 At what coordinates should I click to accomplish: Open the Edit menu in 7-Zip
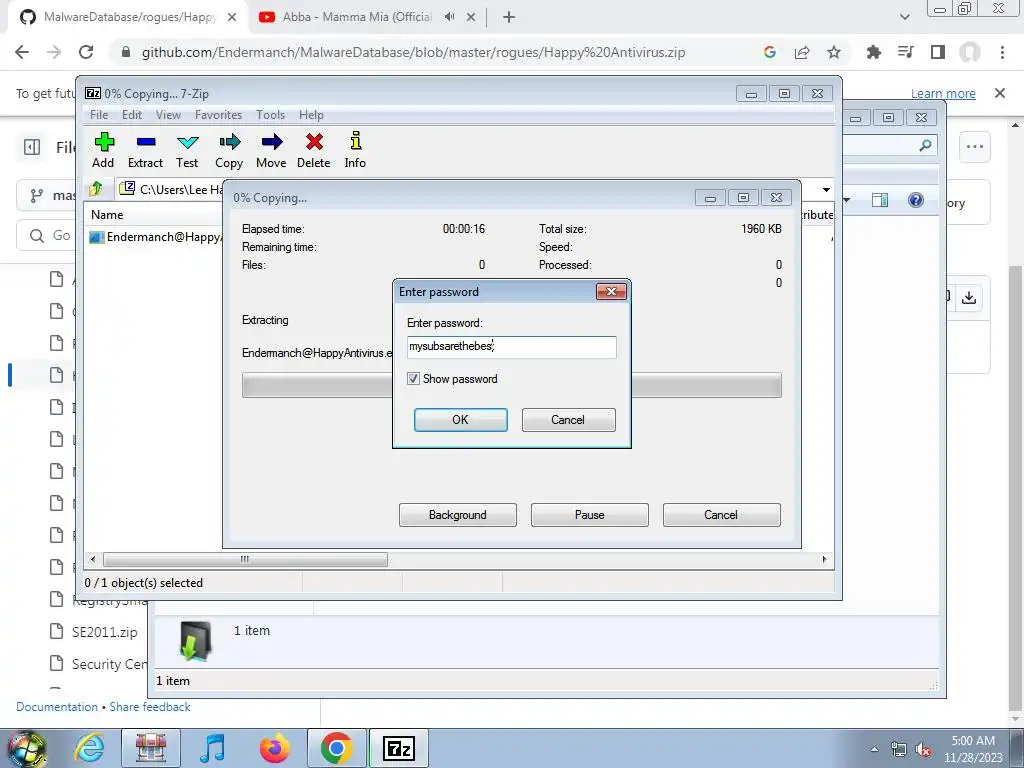[x=132, y=115]
